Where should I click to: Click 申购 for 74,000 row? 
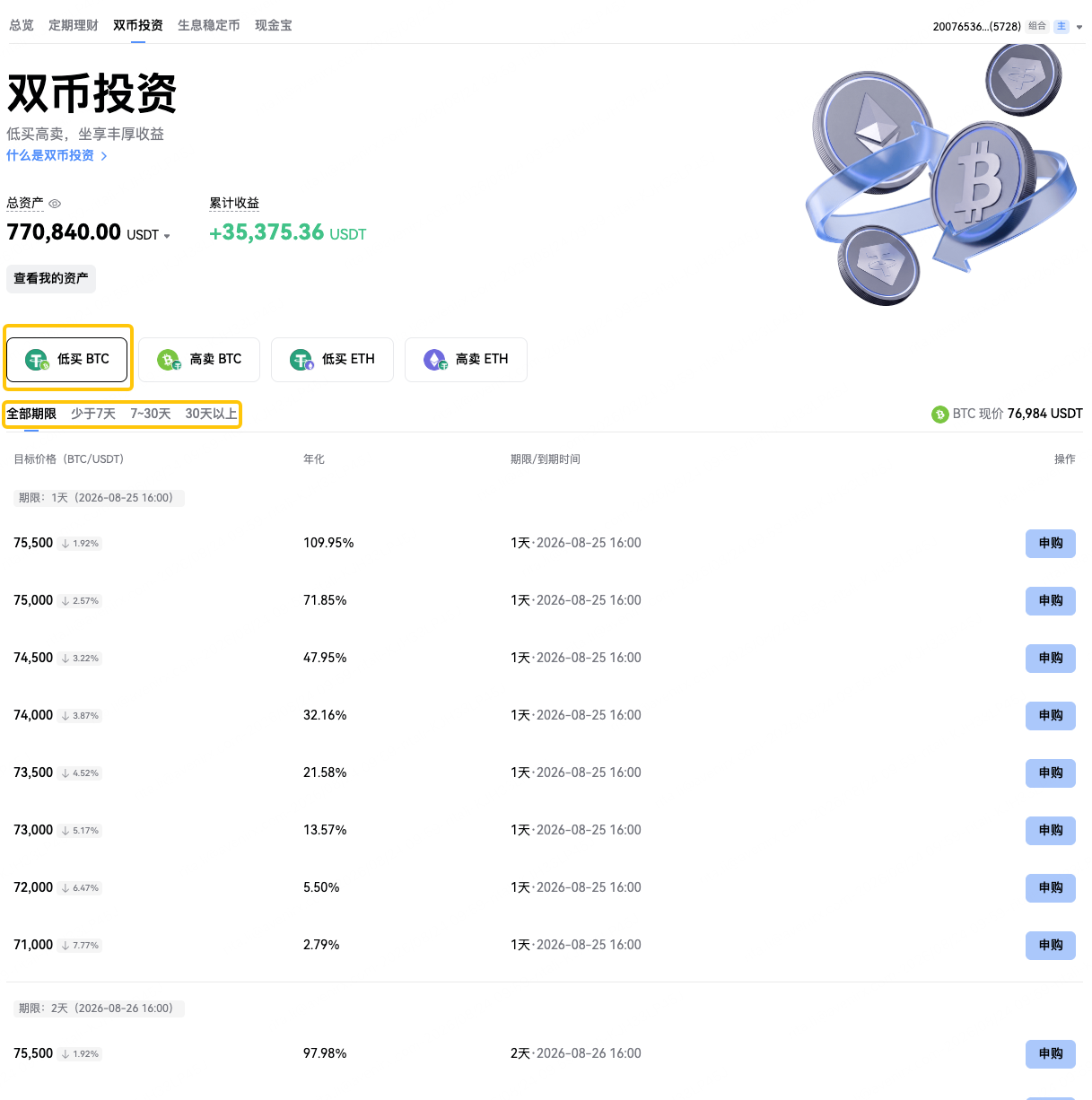(x=1051, y=716)
